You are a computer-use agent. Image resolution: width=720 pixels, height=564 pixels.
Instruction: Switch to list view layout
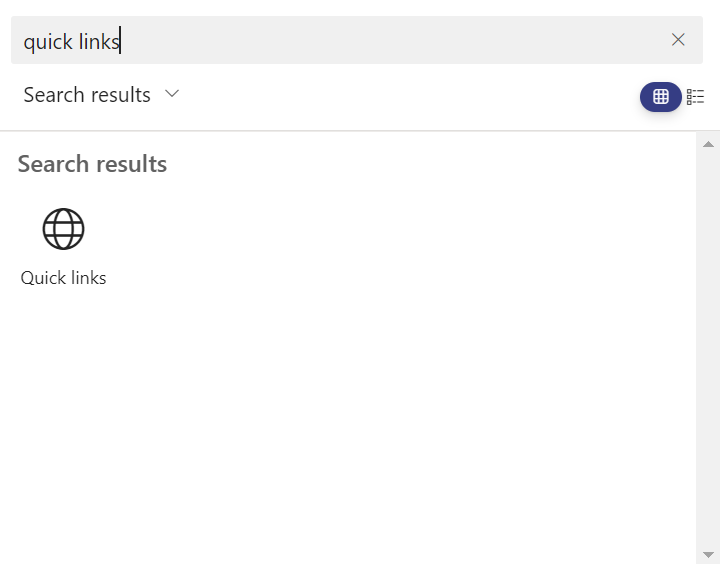(696, 97)
